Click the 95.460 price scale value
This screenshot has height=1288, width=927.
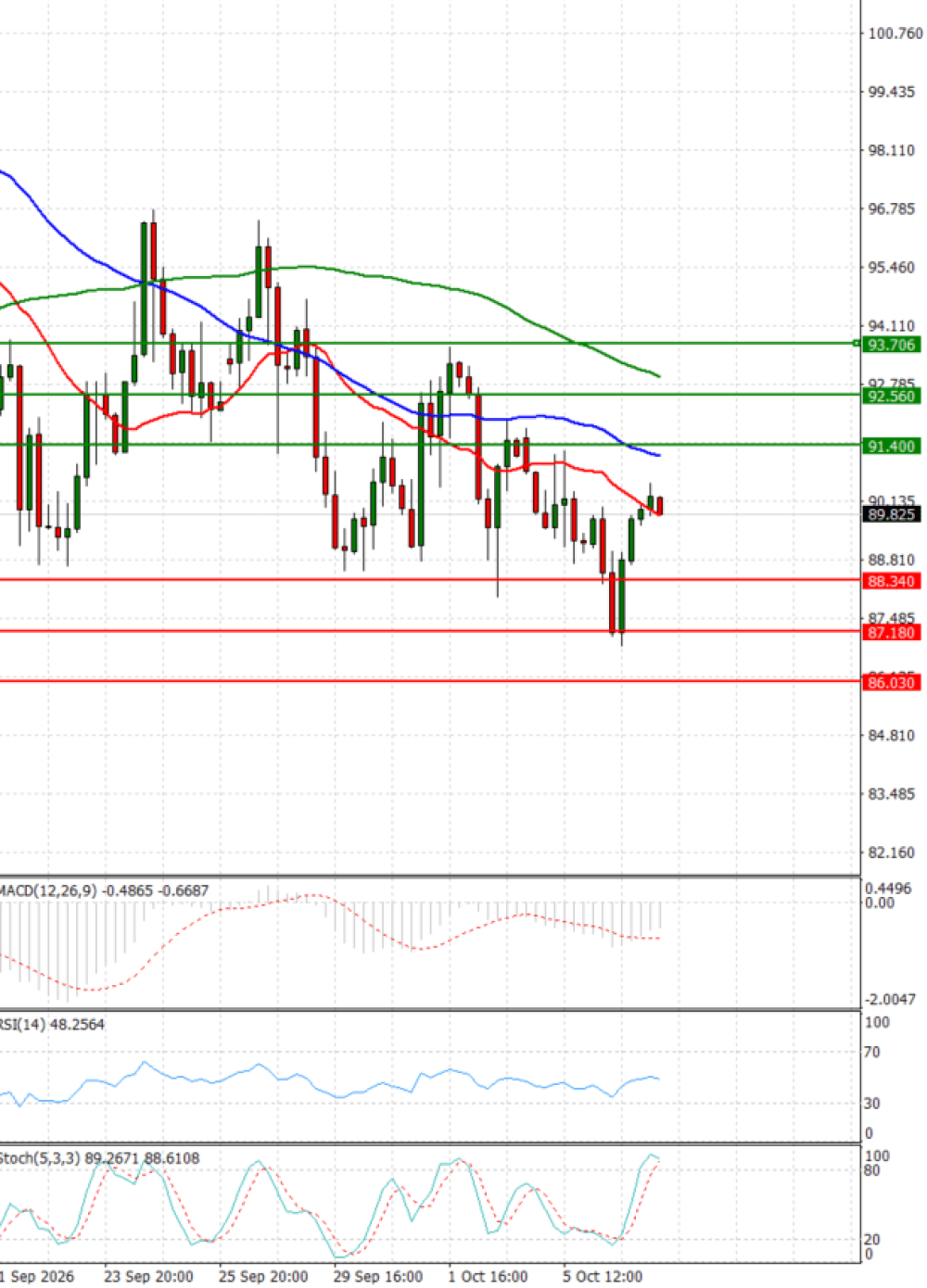point(891,267)
